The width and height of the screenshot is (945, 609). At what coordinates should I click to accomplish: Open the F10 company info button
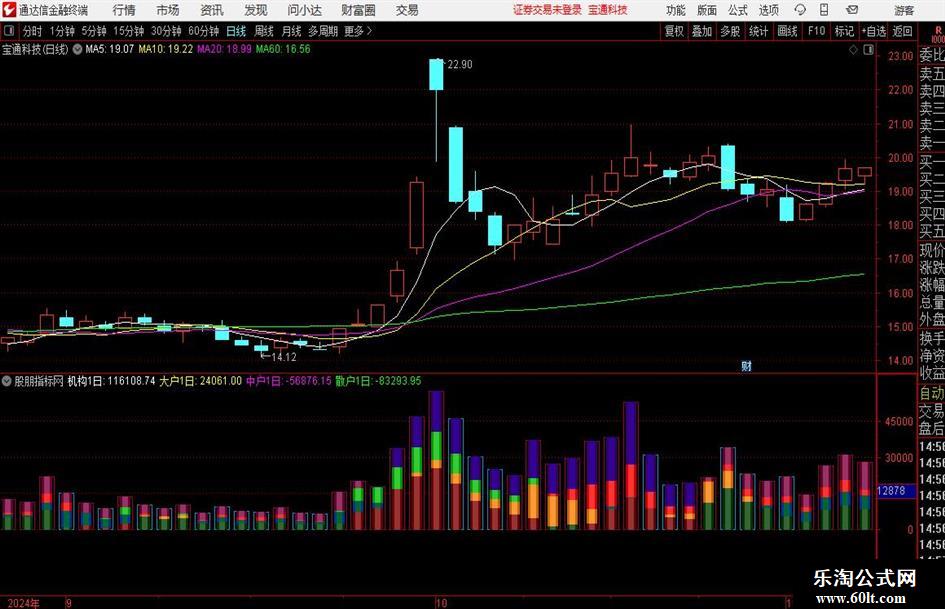(816, 31)
